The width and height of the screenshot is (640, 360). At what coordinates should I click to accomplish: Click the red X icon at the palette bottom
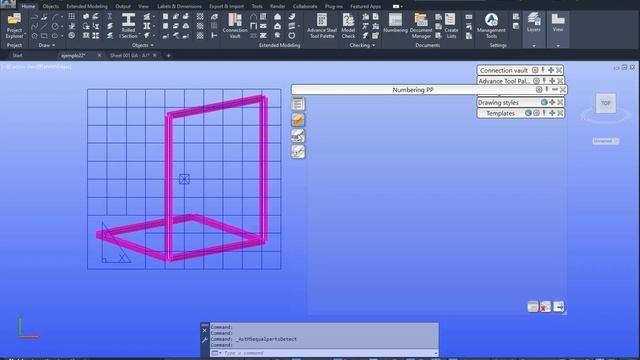click(545, 307)
